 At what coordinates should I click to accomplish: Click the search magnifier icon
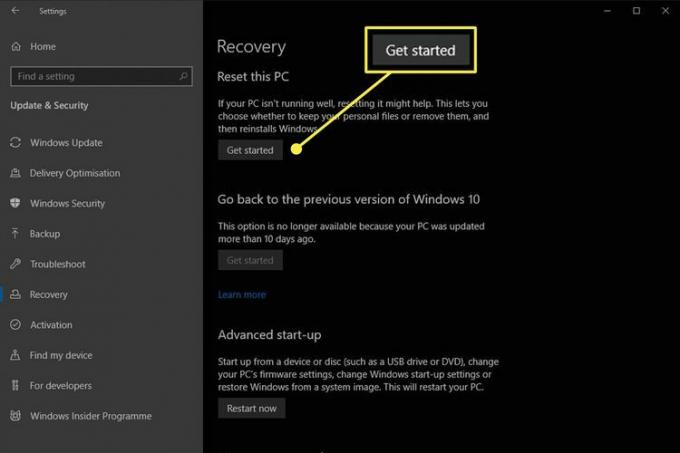click(183, 76)
